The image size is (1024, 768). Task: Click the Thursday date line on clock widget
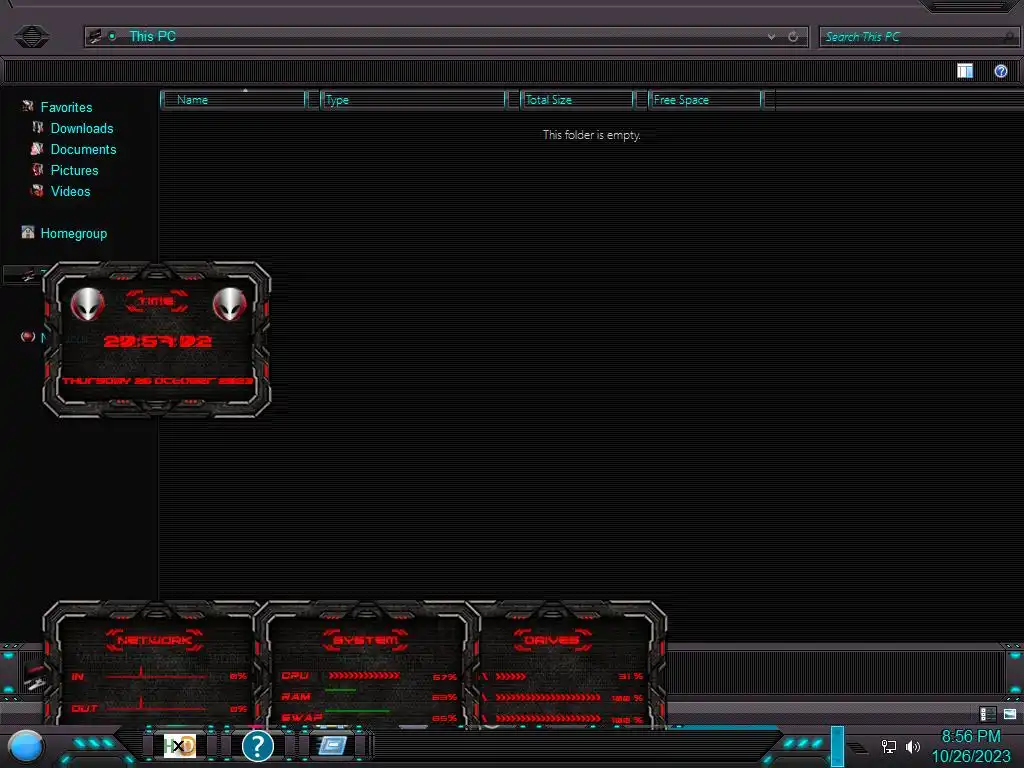[x=157, y=381]
